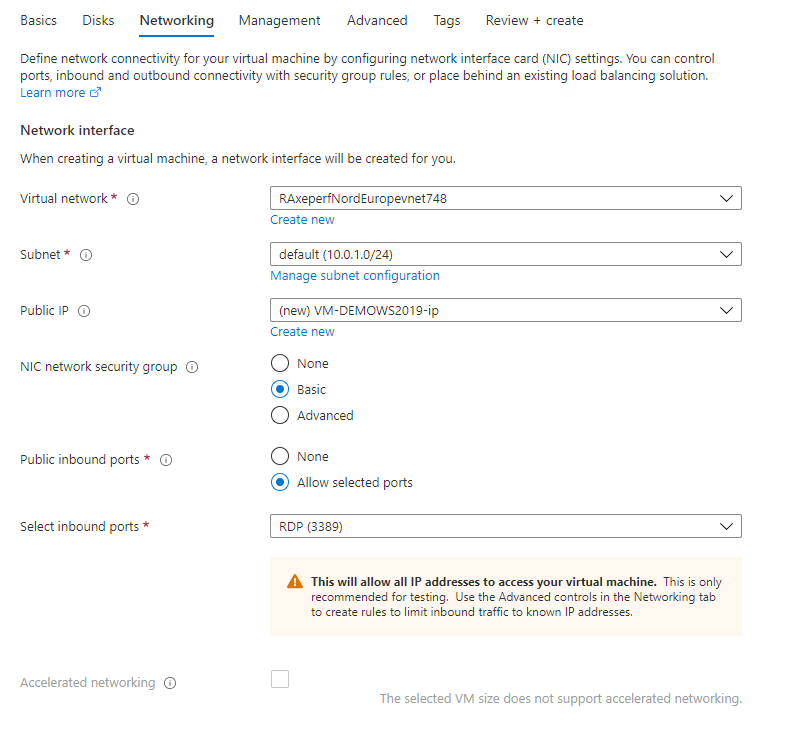
Task: Click the orange warning triangle icon
Action: [295, 582]
